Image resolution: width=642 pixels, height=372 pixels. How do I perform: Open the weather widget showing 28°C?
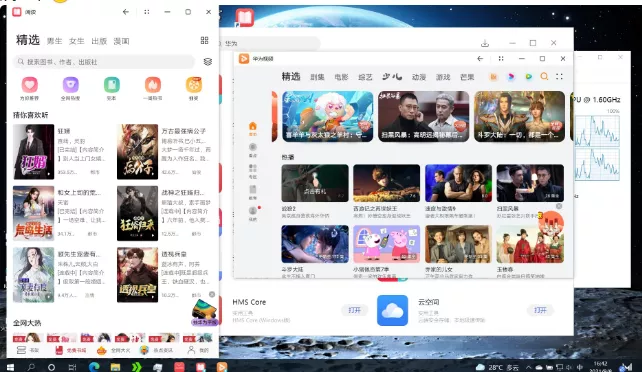pos(497,367)
